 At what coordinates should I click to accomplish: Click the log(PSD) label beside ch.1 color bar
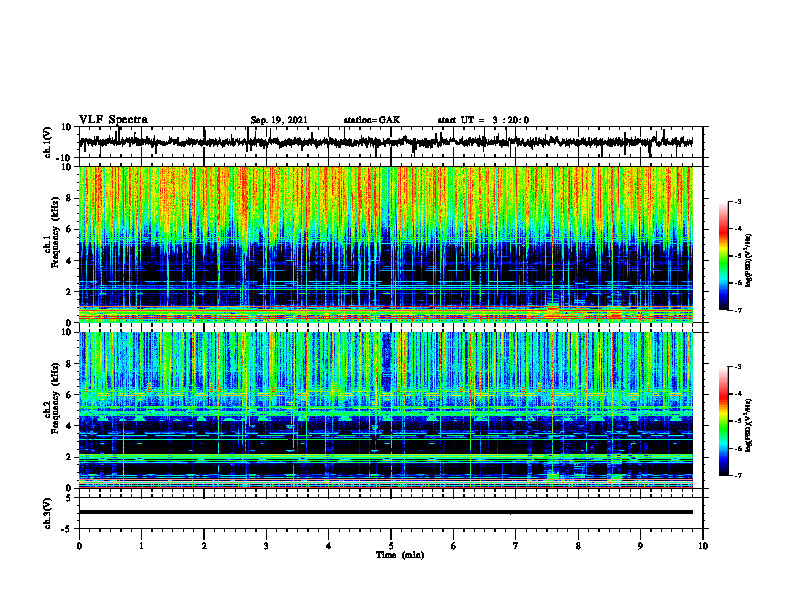tap(749, 261)
